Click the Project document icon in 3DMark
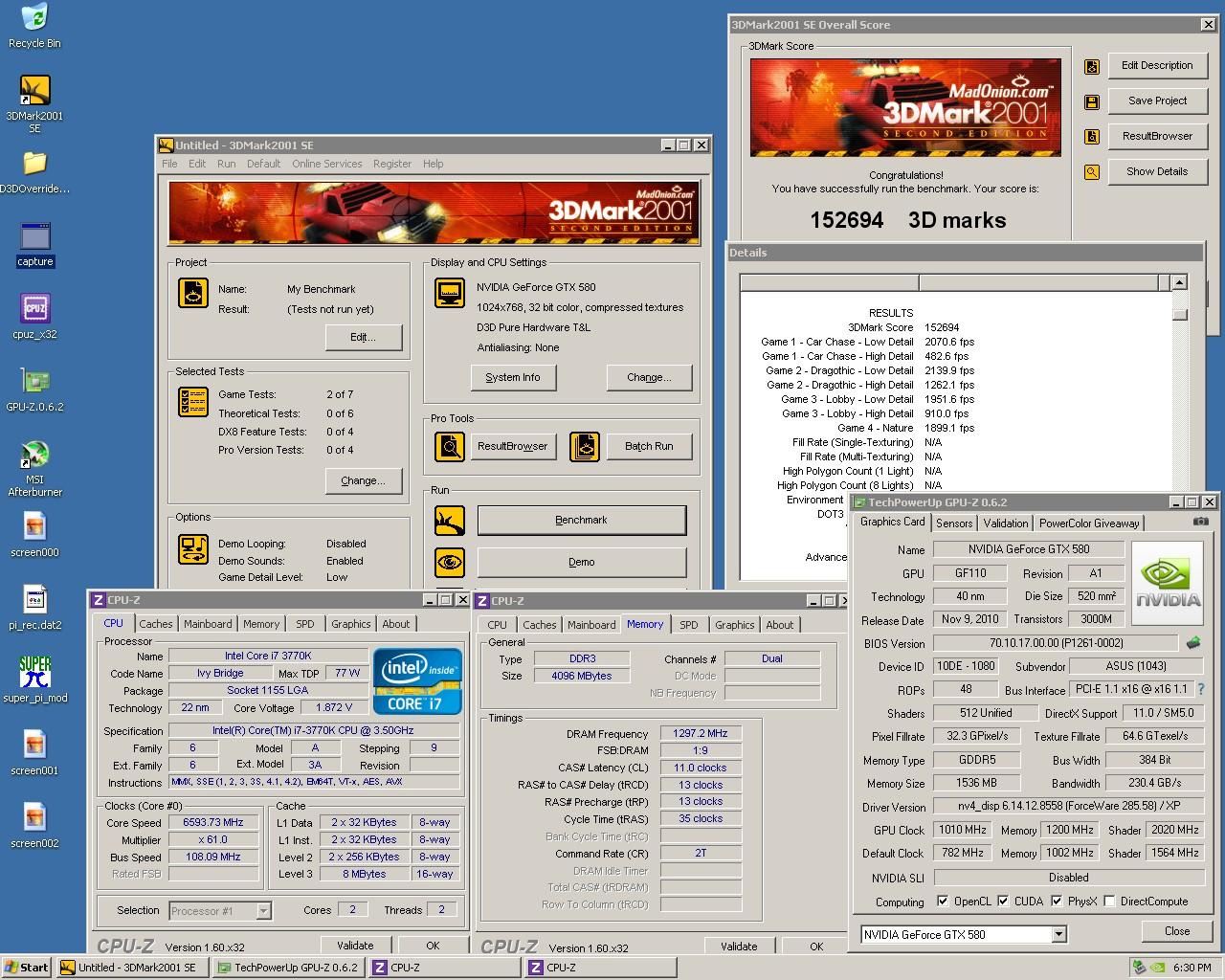The image size is (1225, 980). (193, 293)
